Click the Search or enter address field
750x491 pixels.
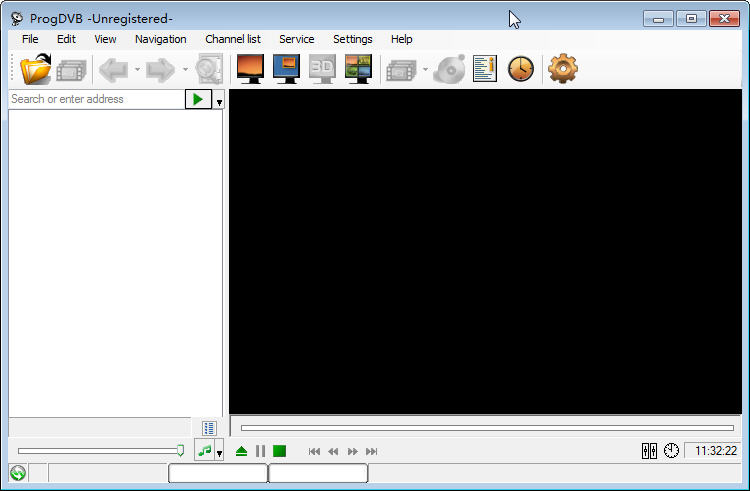[x=97, y=99]
